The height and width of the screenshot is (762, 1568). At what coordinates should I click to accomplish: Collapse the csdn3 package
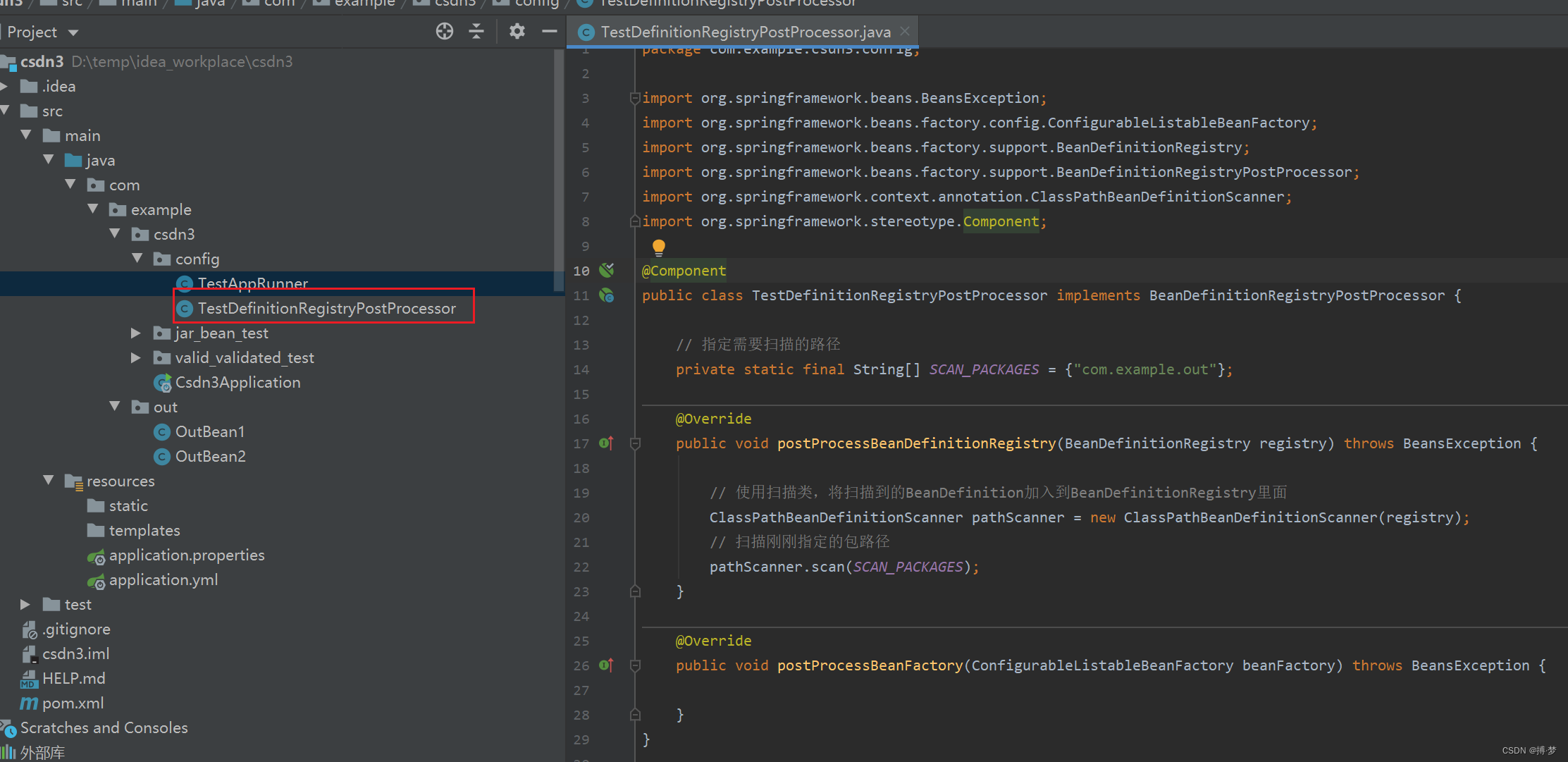[115, 233]
